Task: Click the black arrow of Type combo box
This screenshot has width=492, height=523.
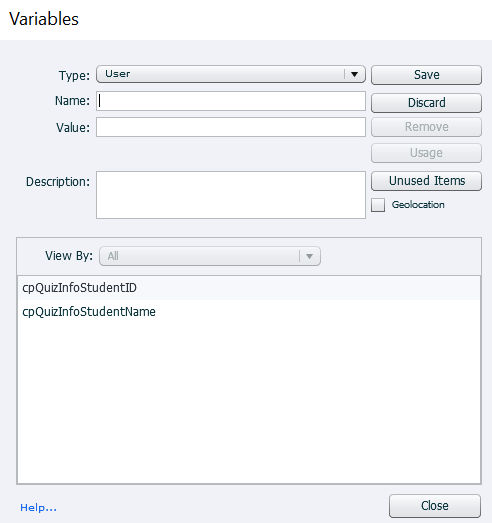Action: pyautogui.click(x=355, y=74)
